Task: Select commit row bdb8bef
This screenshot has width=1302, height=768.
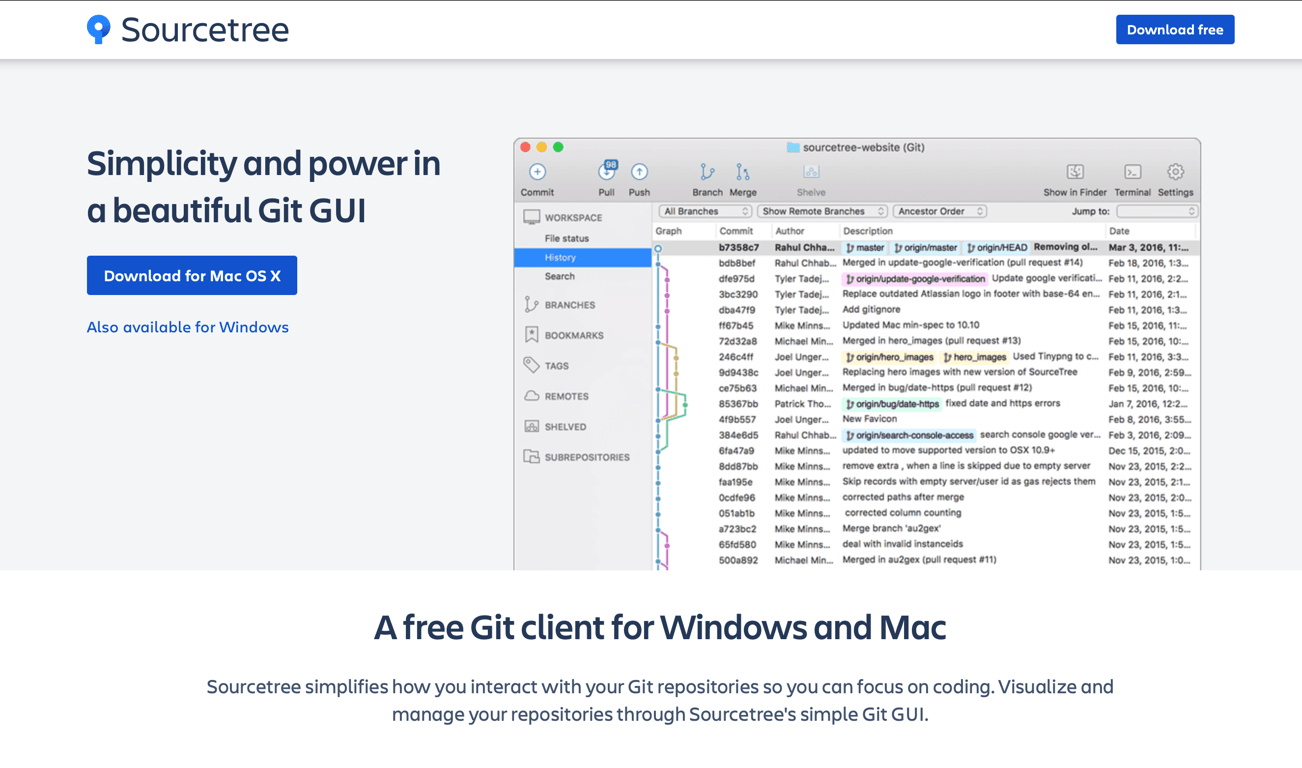Action: pyautogui.click(x=925, y=263)
